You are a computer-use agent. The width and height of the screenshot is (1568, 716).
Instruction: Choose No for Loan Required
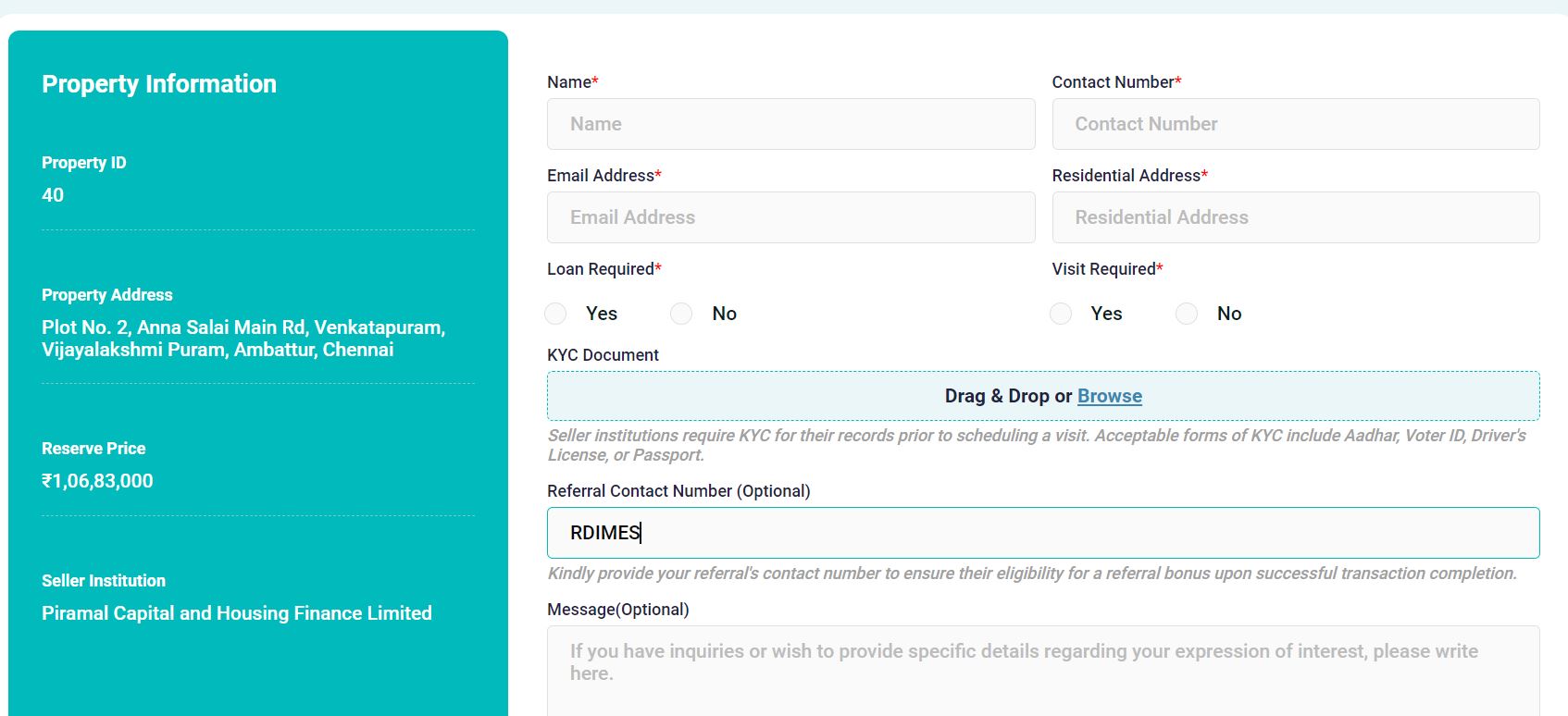(x=681, y=314)
